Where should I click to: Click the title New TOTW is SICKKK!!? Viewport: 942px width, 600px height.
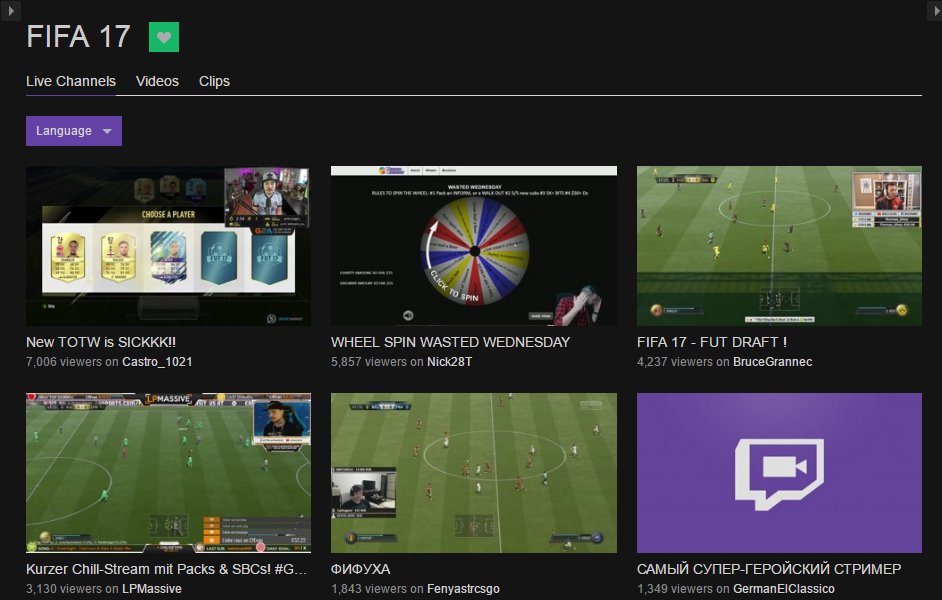click(x=101, y=342)
